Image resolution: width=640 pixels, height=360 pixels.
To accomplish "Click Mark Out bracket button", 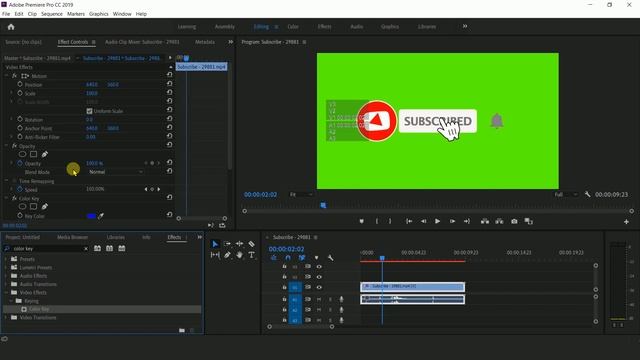I will 390,221.
